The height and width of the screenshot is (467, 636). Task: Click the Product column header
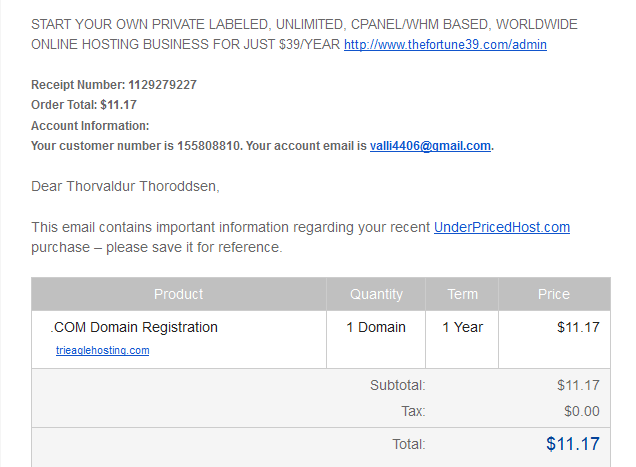pyautogui.click(x=178, y=294)
